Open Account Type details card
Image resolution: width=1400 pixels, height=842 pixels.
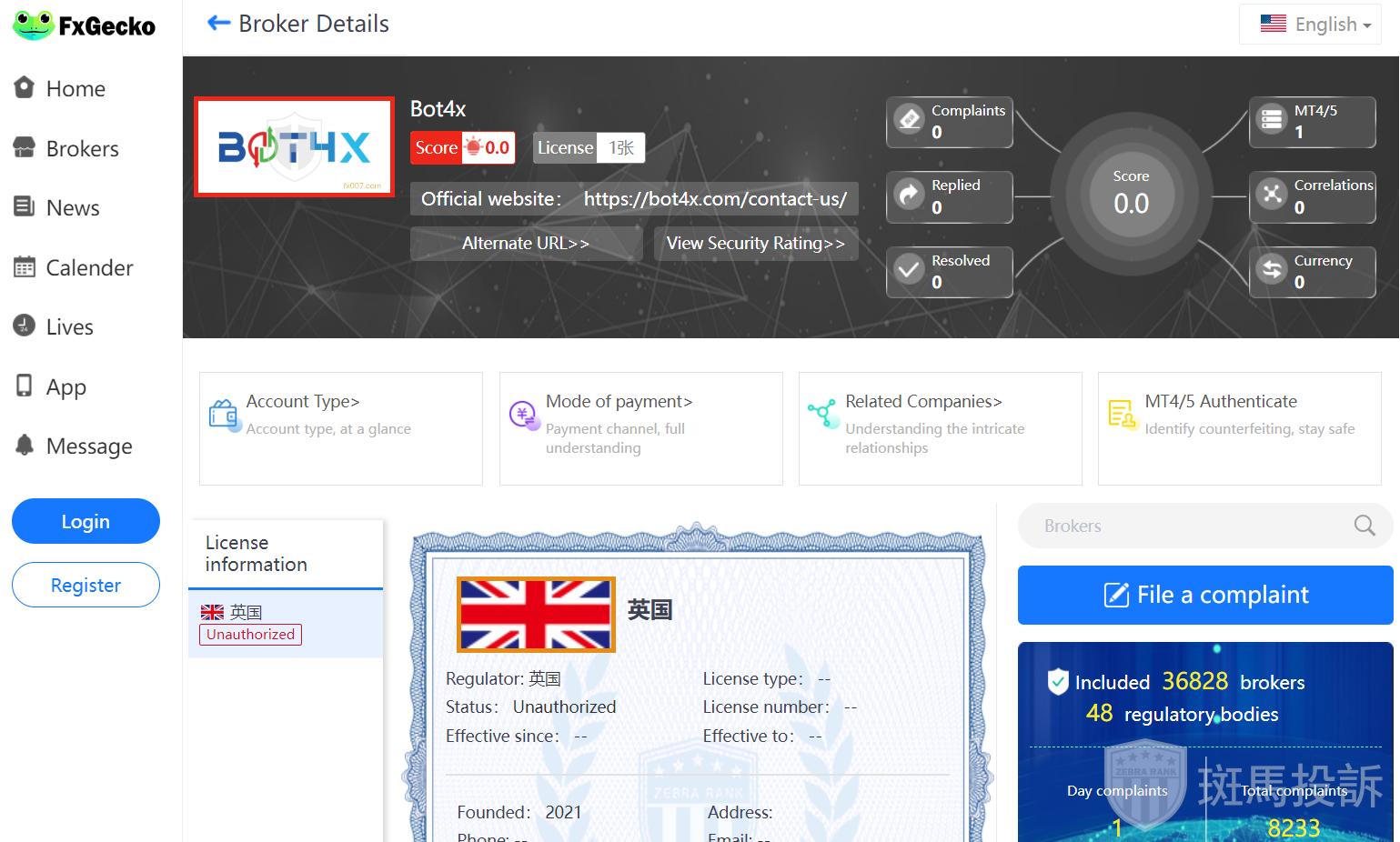pyautogui.click(x=341, y=428)
